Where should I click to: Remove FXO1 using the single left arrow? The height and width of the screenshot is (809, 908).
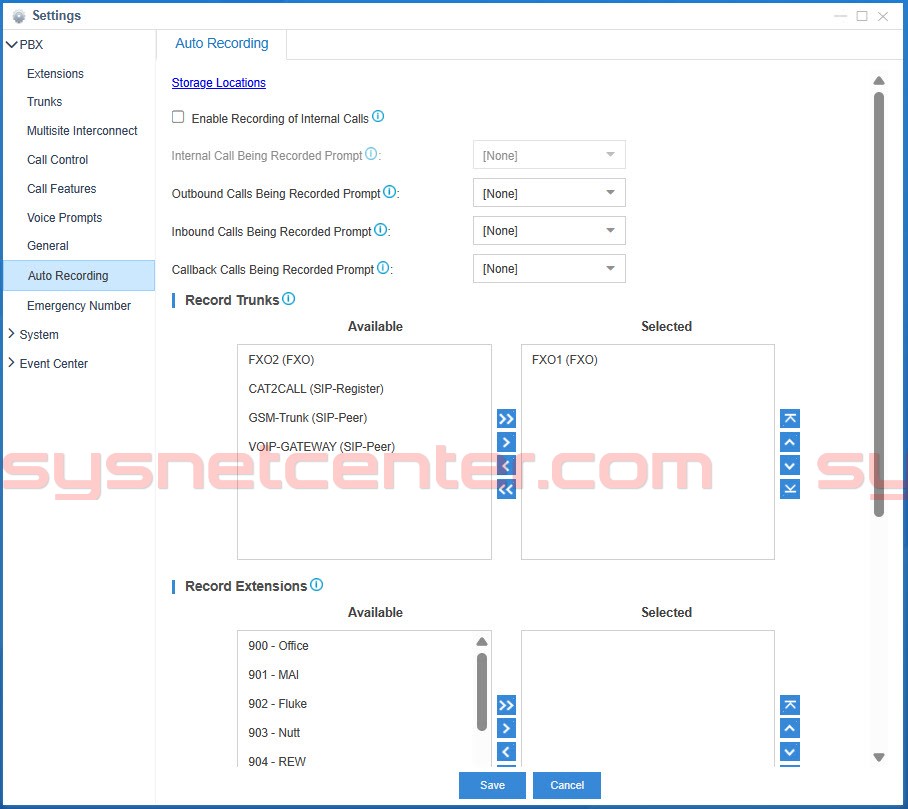[506, 466]
